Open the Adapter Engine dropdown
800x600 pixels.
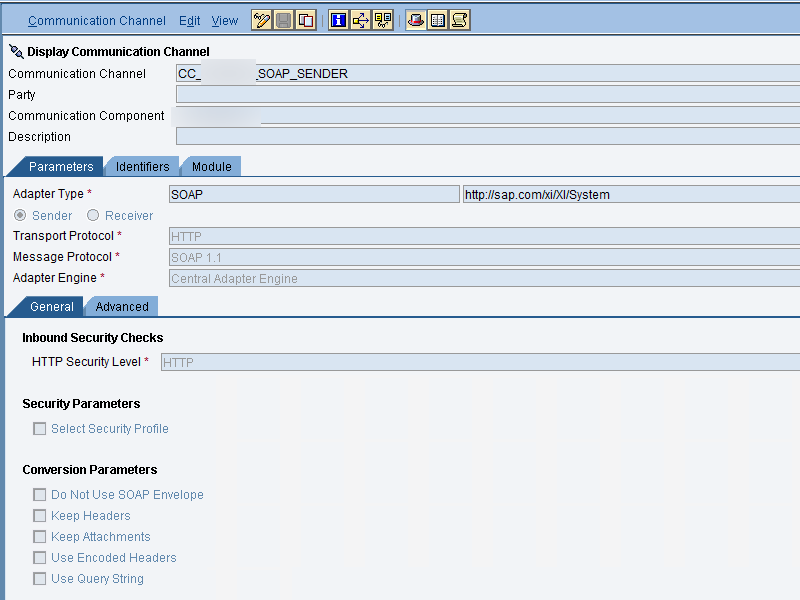coord(484,278)
